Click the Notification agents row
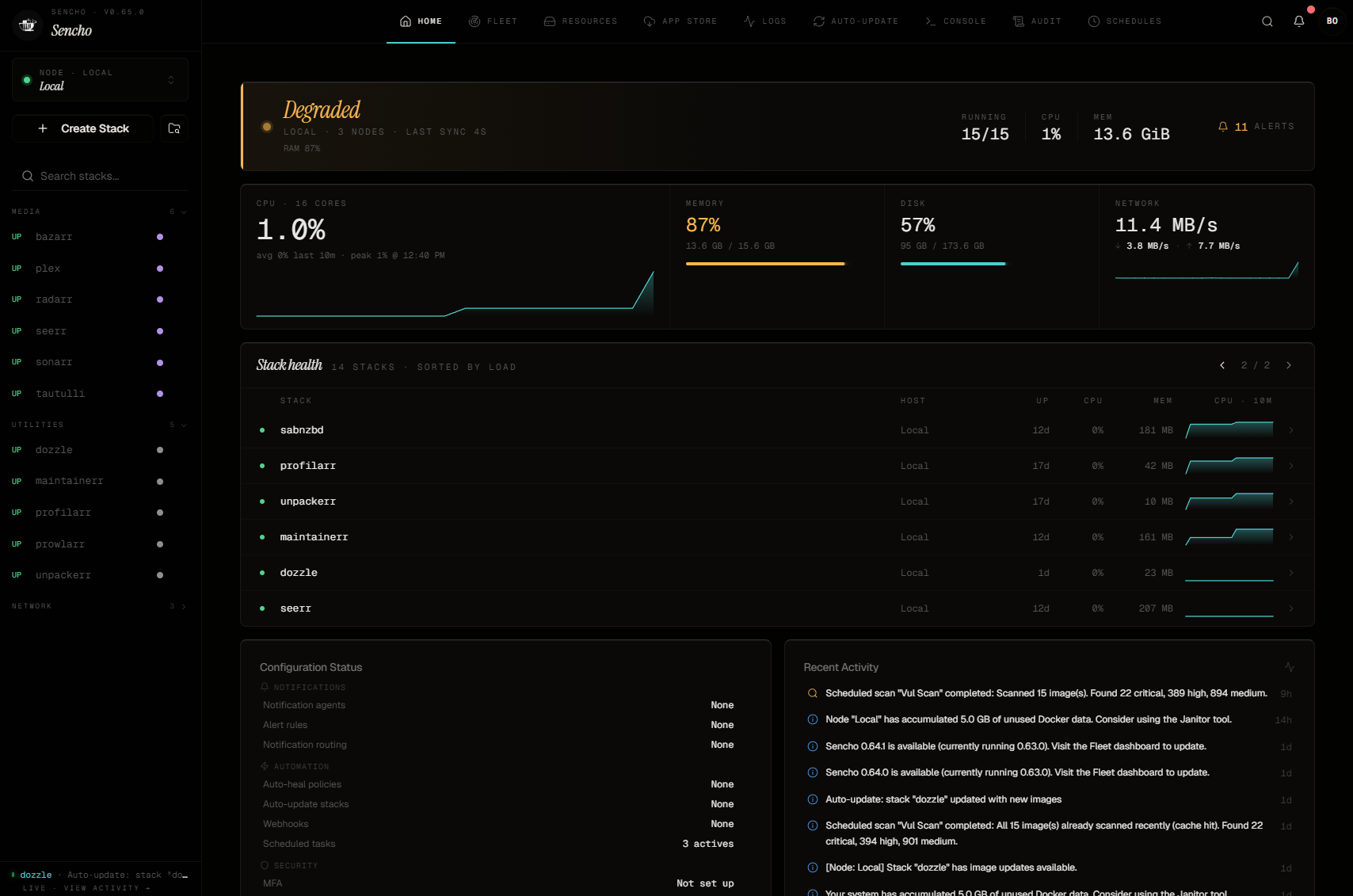 (x=498, y=705)
